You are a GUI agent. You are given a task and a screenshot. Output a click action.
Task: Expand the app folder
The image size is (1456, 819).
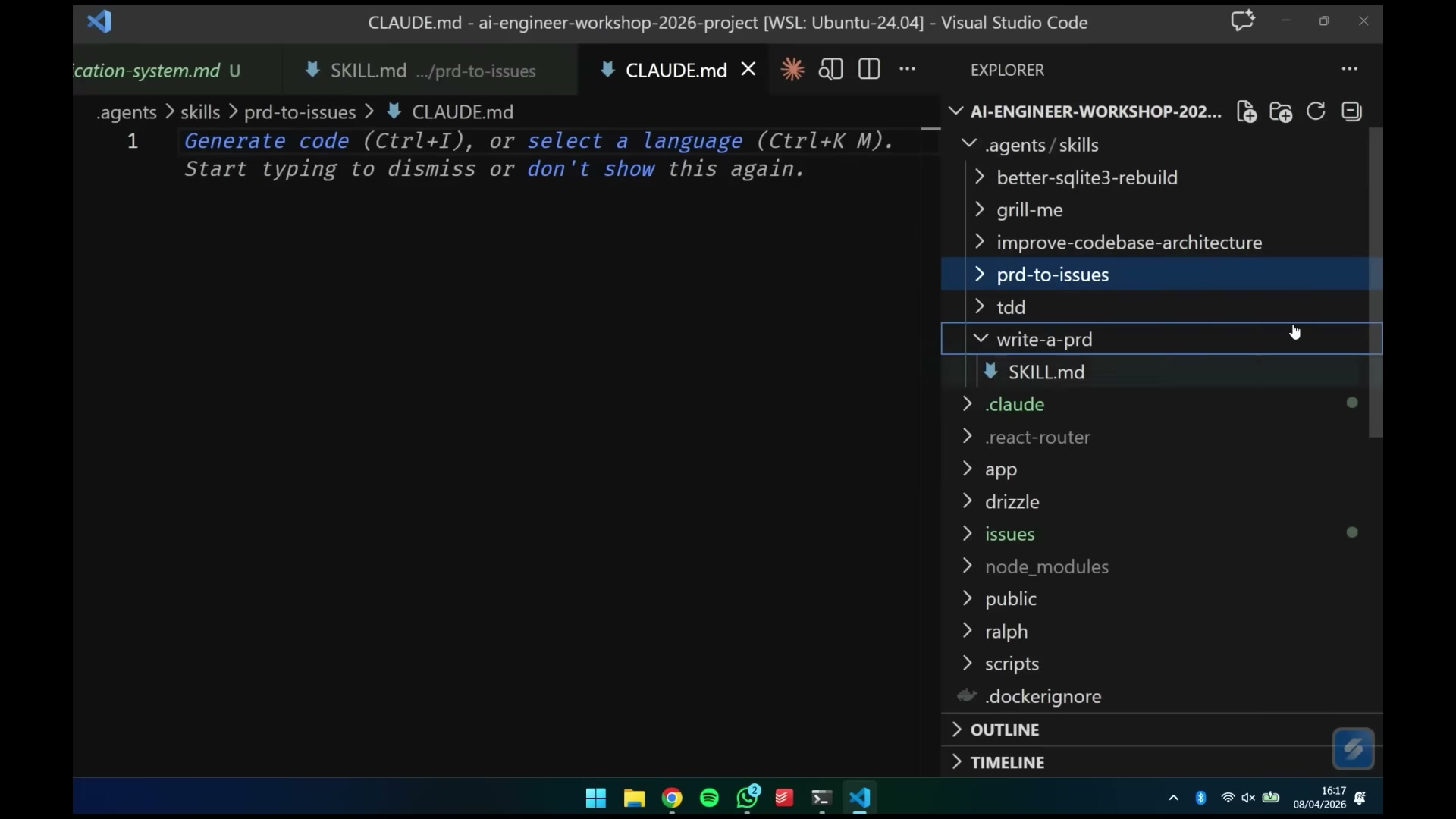[x=1160, y=469]
